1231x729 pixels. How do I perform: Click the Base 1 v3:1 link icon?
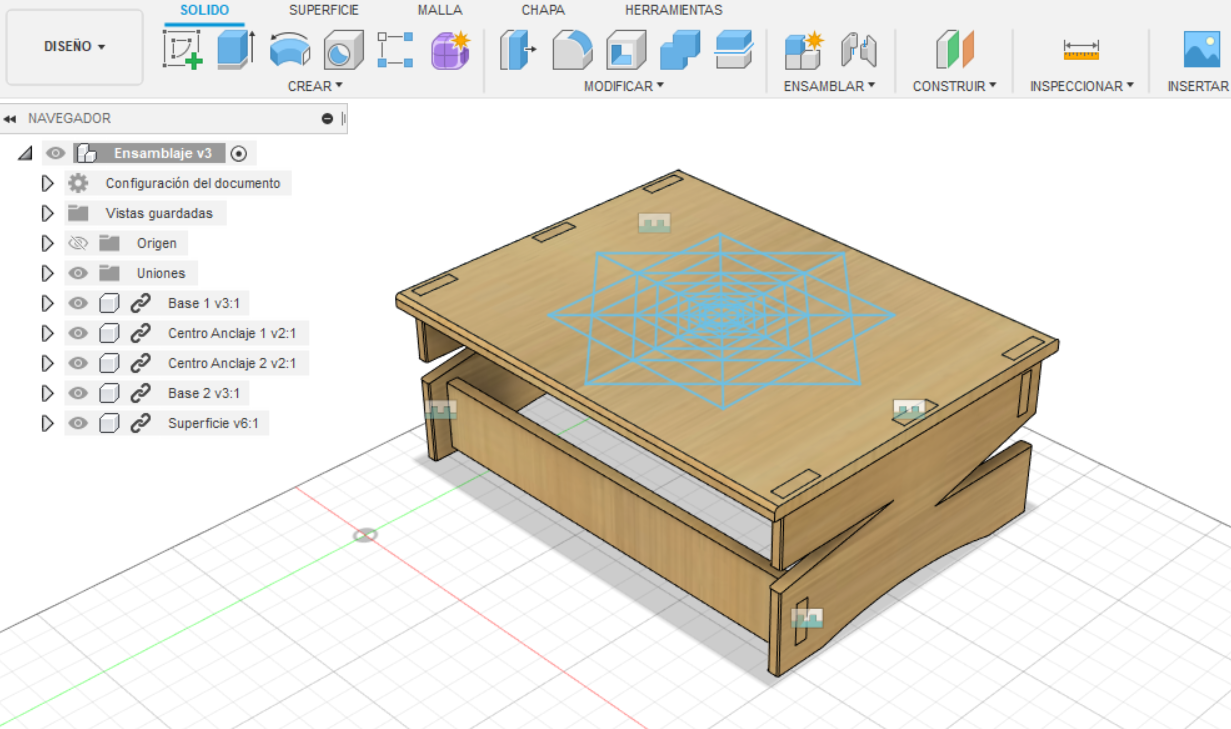[x=141, y=303]
